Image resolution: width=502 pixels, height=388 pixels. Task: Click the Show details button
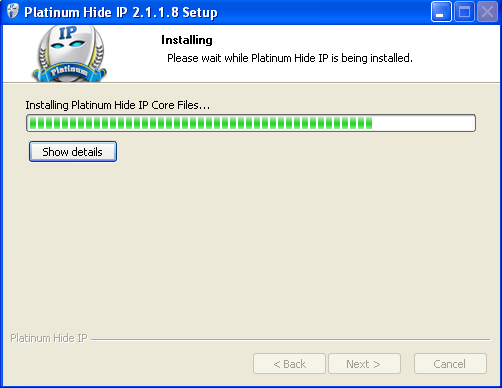click(x=73, y=152)
